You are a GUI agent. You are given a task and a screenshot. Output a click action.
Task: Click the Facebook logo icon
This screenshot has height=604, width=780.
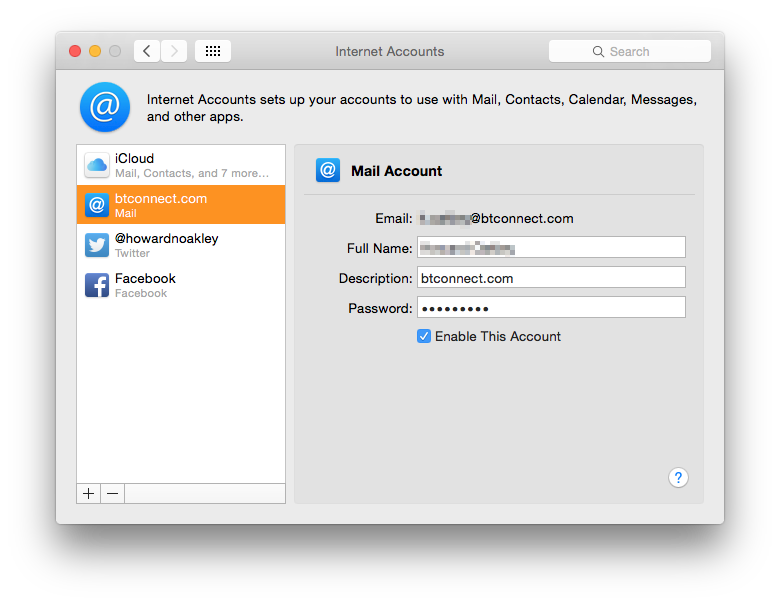97,285
